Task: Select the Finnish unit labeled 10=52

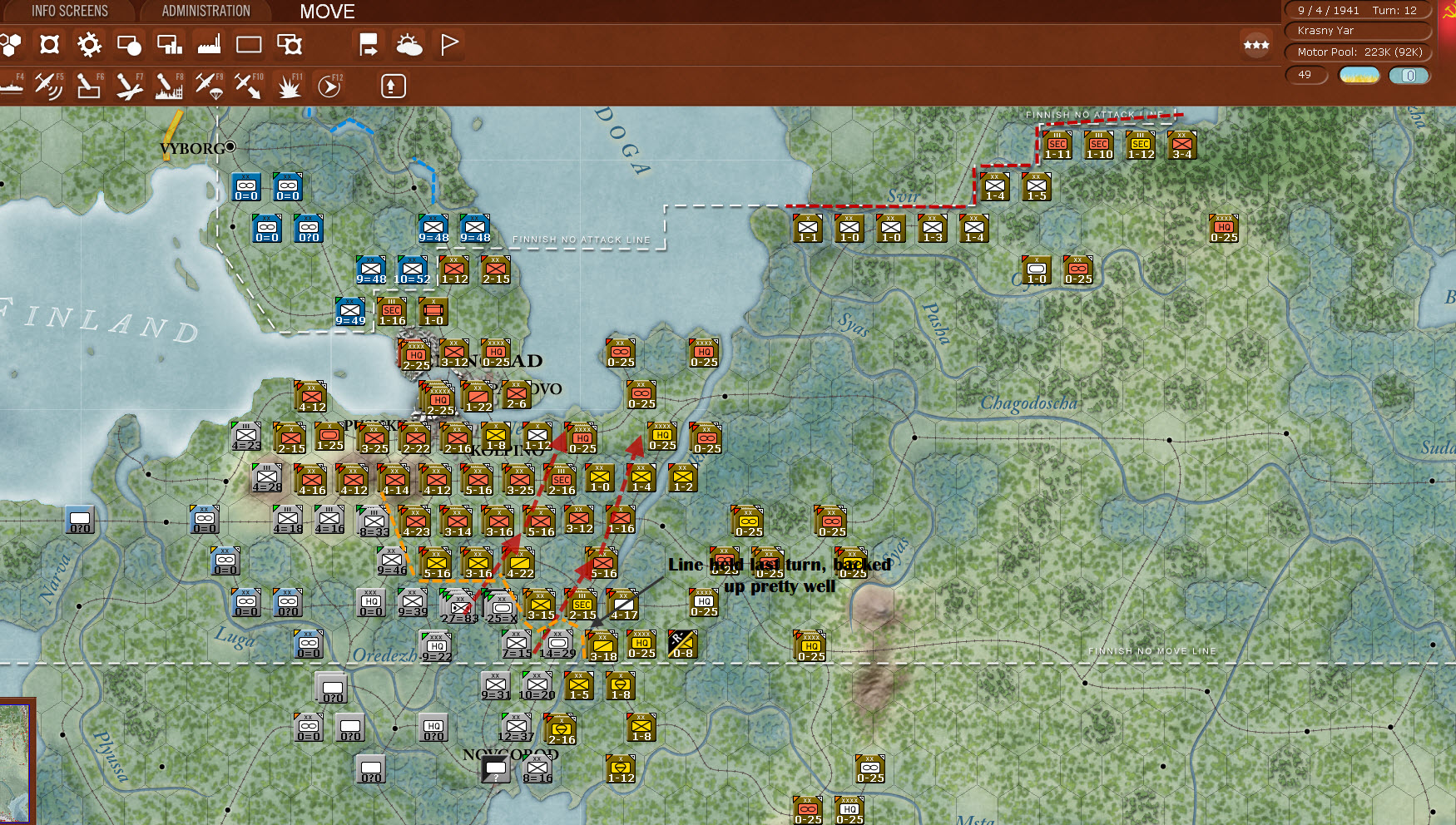Action: (413, 270)
